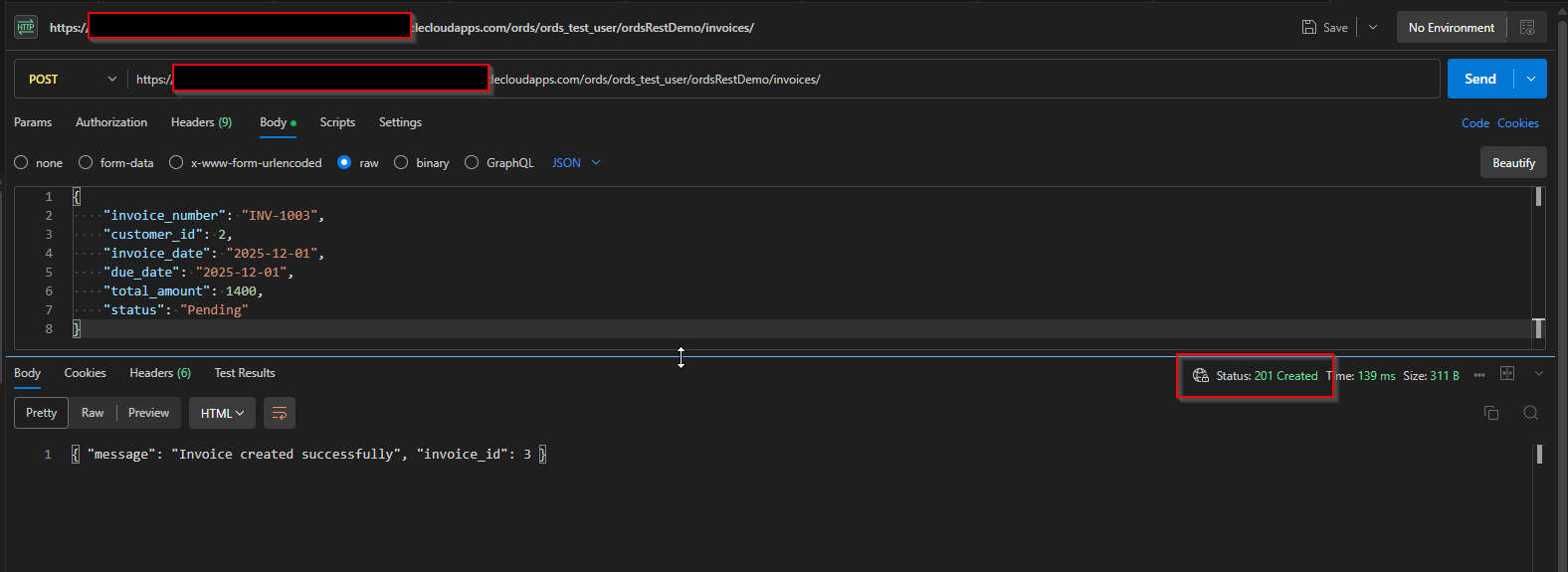Viewport: 1568px width, 572px height.
Task: Click the "due_date" line in the body
Action: (199, 272)
